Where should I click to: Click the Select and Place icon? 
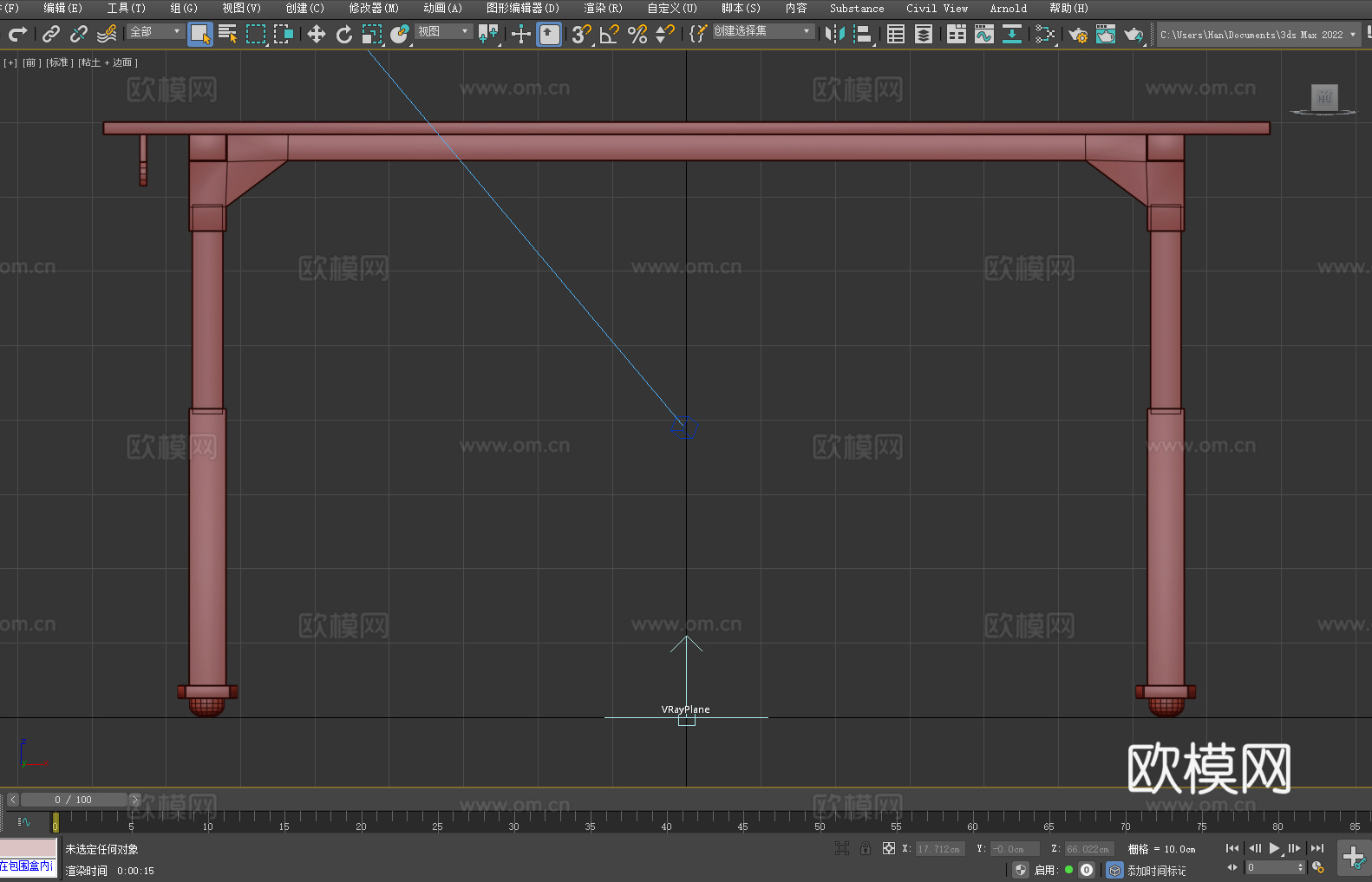point(400,34)
